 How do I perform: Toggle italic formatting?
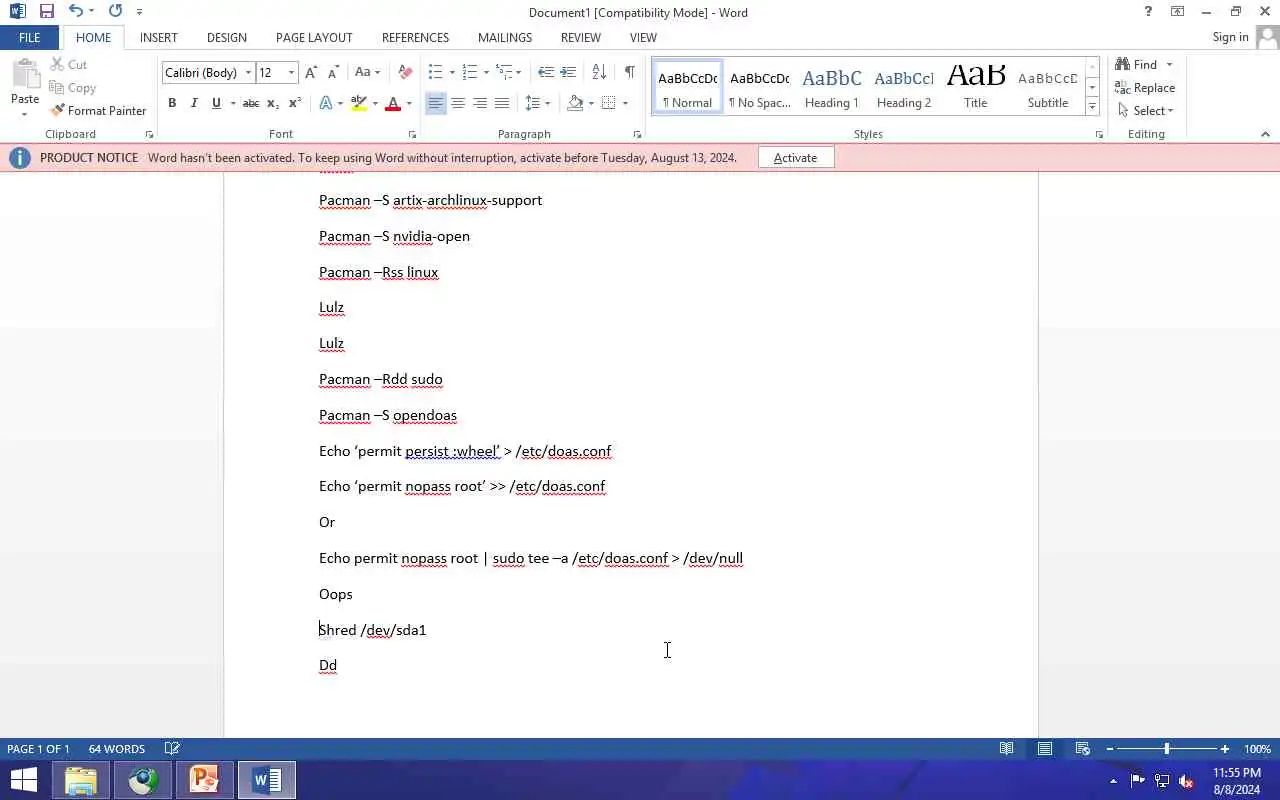point(194,103)
